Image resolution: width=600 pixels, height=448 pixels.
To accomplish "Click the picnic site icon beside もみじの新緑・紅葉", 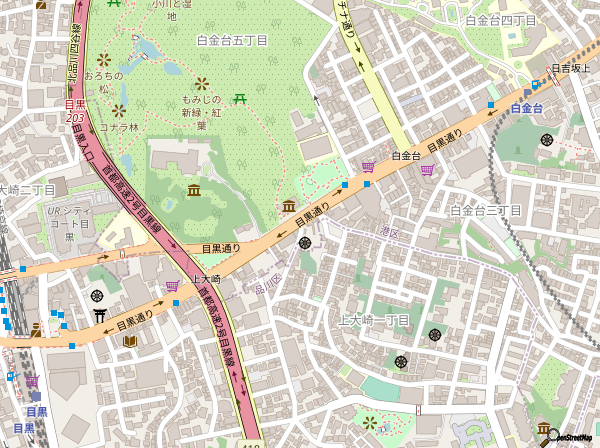I will pos(240,97).
